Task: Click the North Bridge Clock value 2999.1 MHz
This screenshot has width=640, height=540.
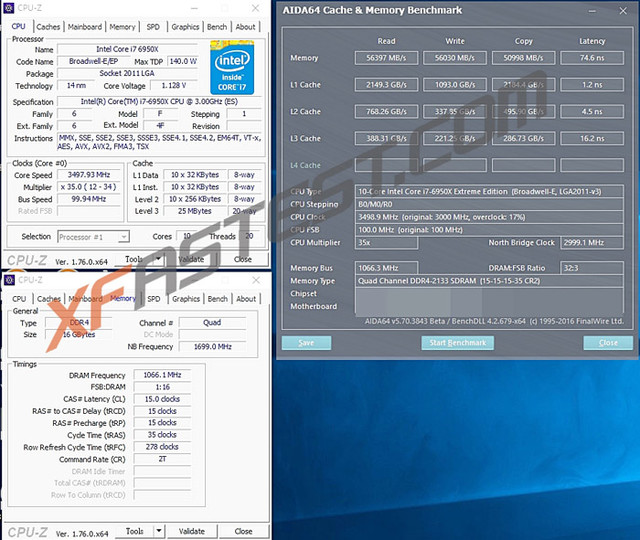Action: [x=592, y=243]
